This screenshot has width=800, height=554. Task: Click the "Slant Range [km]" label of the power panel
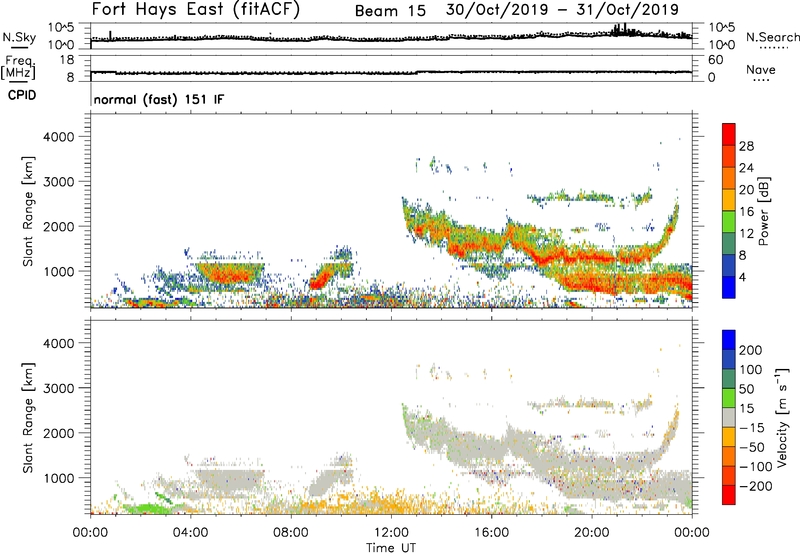tap(28, 211)
